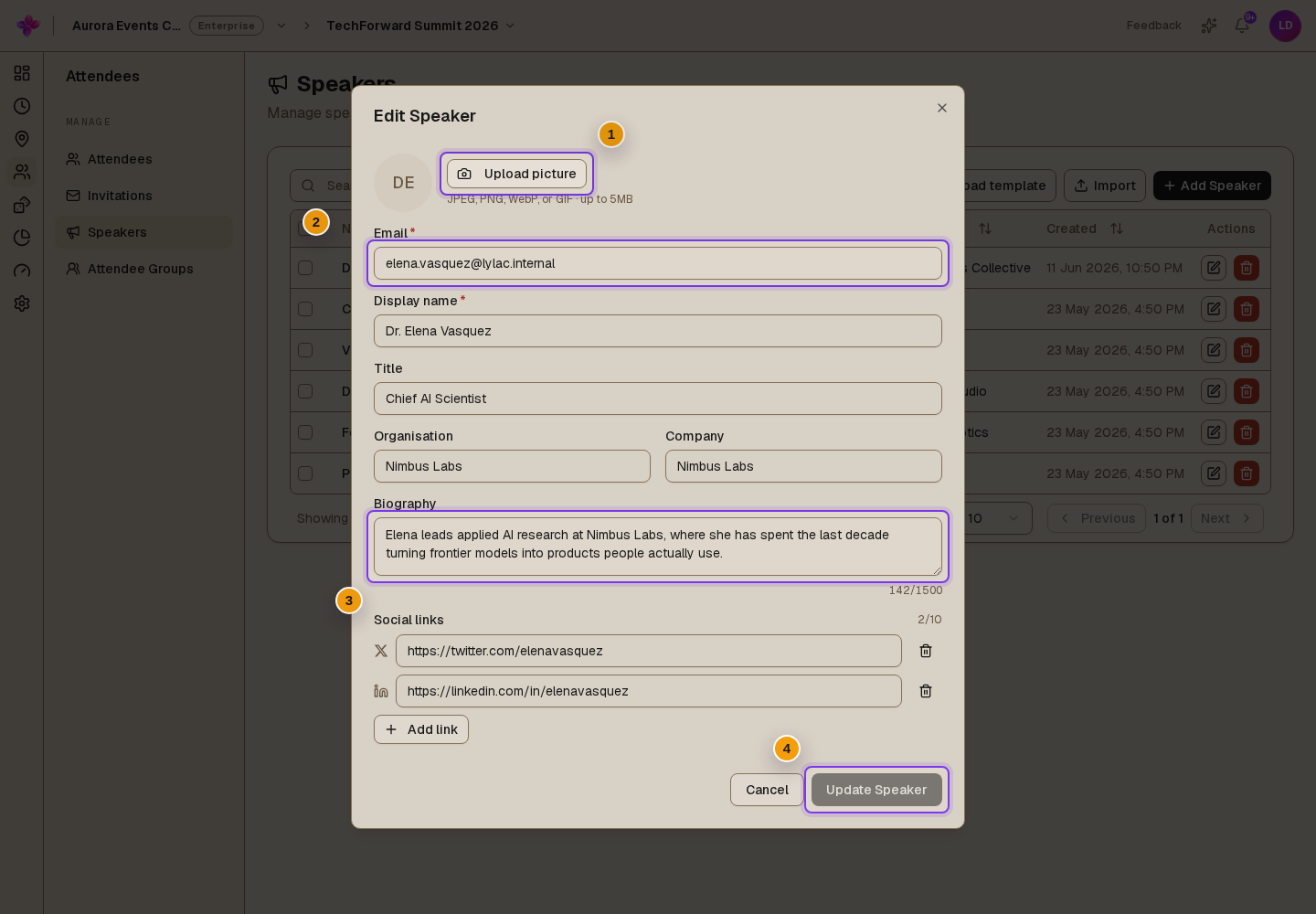Click the location pin sidebar icon
The image size is (1316, 914).
pos(22,139)
